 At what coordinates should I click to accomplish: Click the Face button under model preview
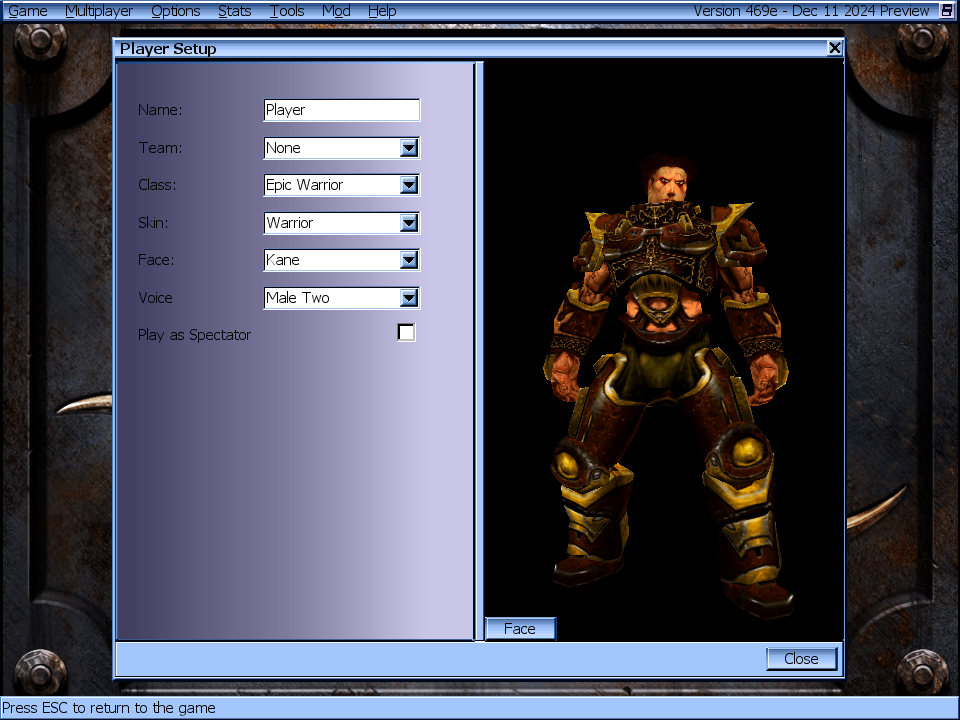[x=520, y=629]
